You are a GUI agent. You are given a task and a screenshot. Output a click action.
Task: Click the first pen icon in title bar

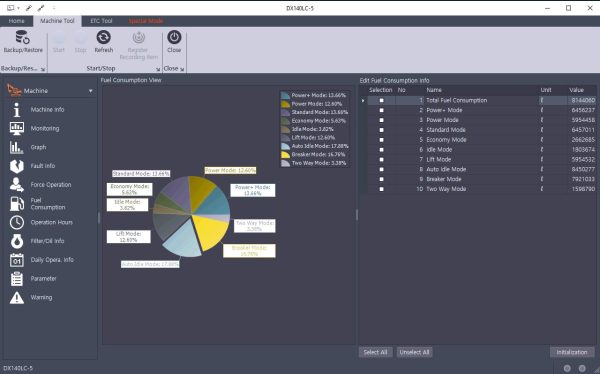pyautogui.click(x=29, y=8)
